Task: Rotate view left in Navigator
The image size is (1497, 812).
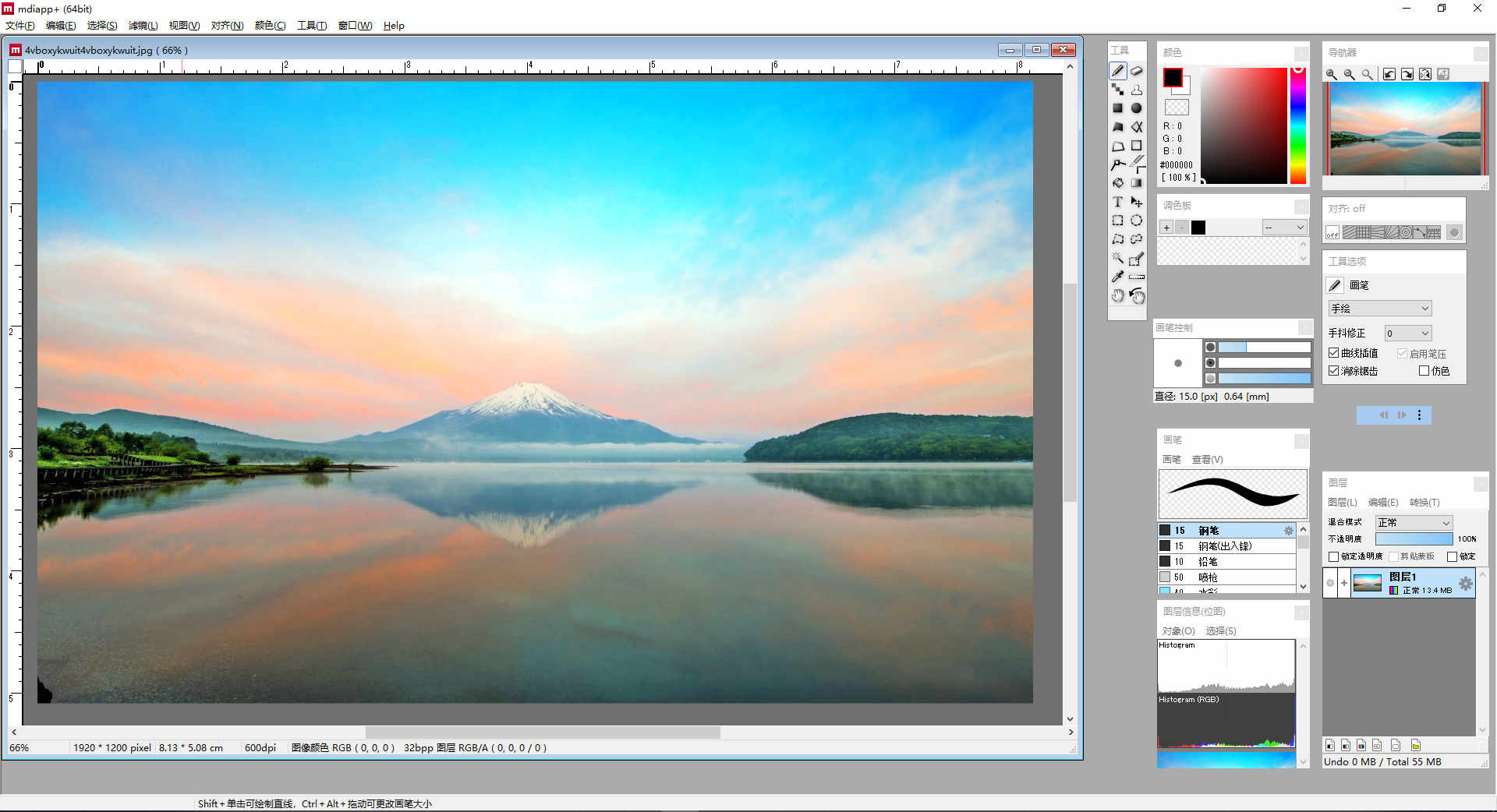Action: [1389, 74]
